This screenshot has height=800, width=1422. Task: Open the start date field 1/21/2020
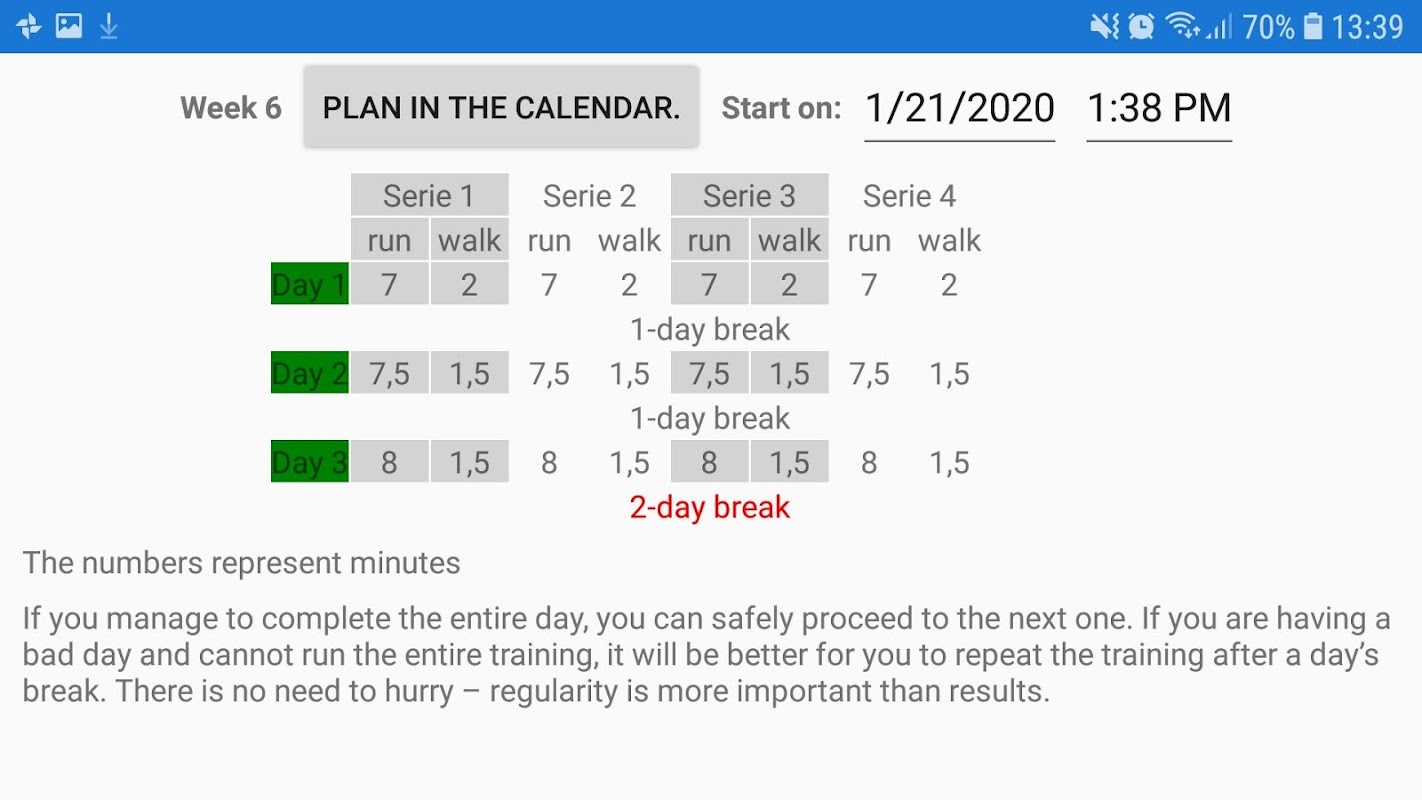(x=959, y=108)
